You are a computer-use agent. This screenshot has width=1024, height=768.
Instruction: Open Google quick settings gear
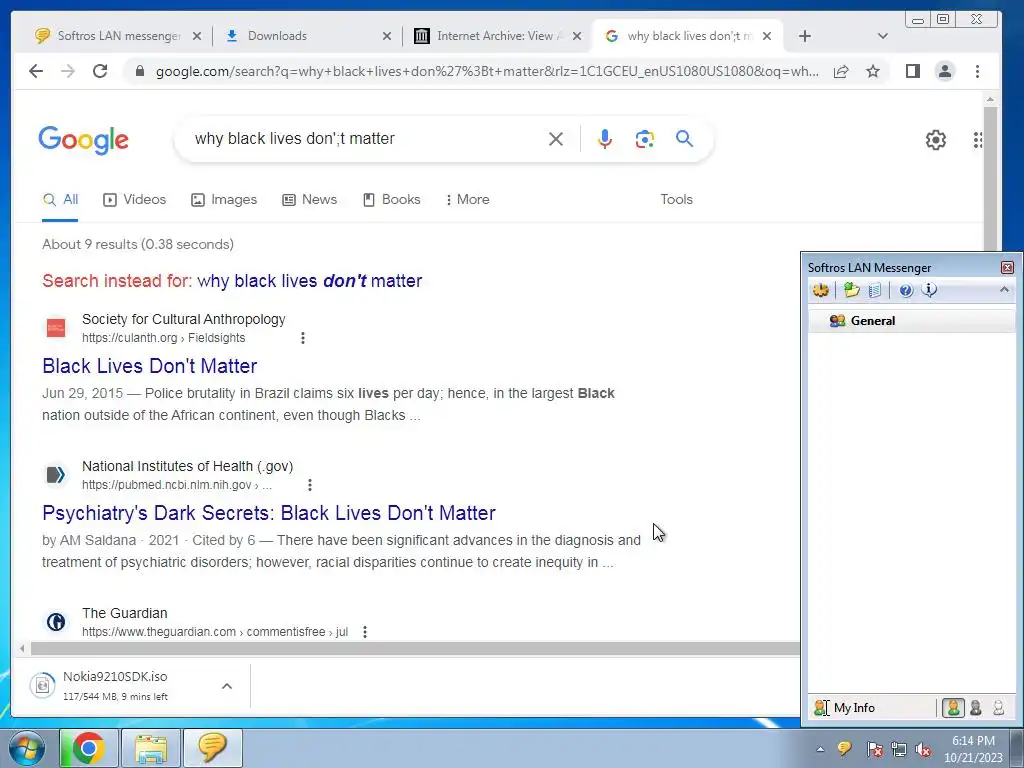(x=936, y=140)
